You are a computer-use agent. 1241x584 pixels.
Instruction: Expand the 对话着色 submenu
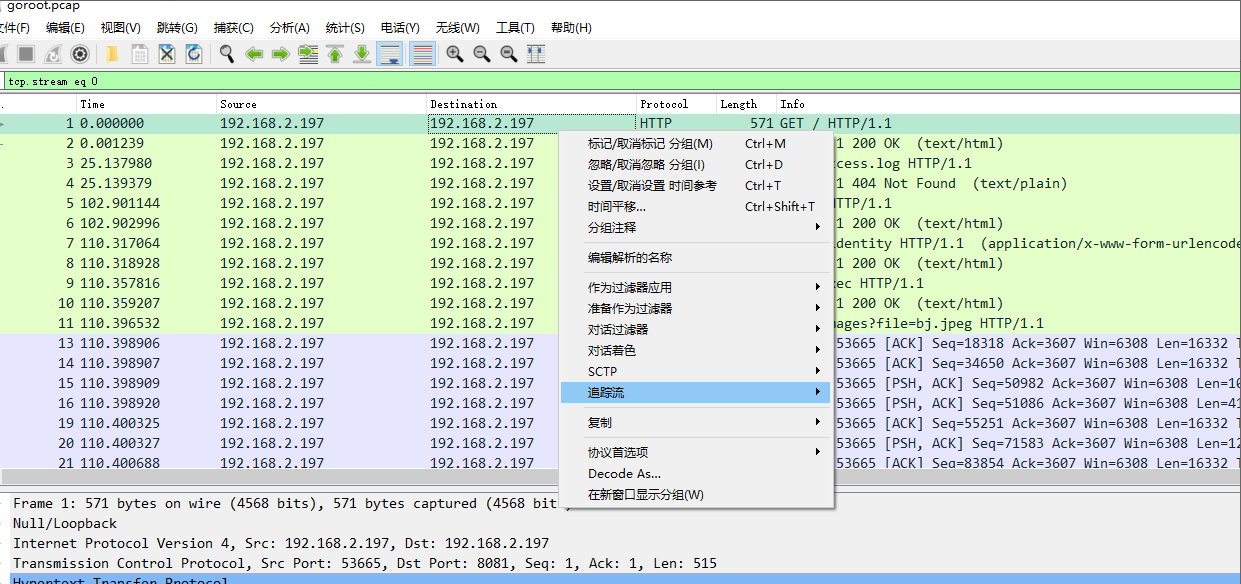(697, 350)
